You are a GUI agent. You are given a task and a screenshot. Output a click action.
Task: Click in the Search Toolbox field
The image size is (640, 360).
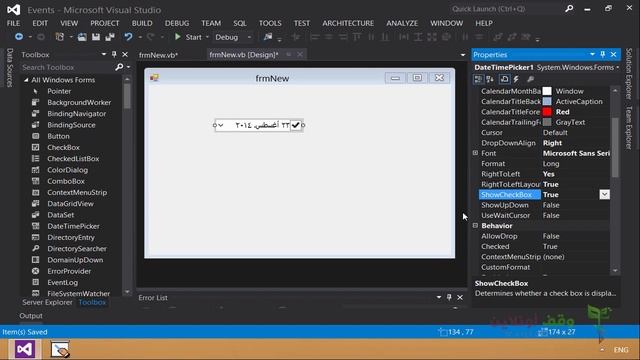pyautogui.click(x=67, y=67)
